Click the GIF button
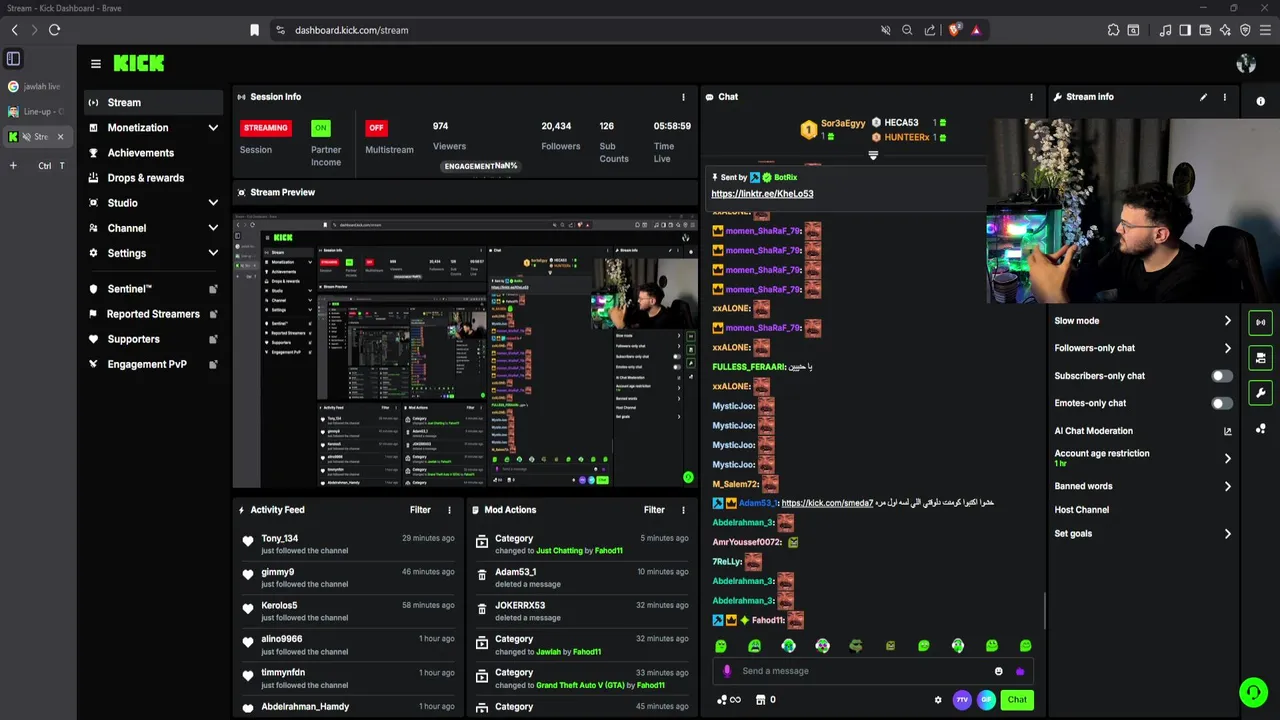Viewport: 1280px width, 720px height. [986, 700]
